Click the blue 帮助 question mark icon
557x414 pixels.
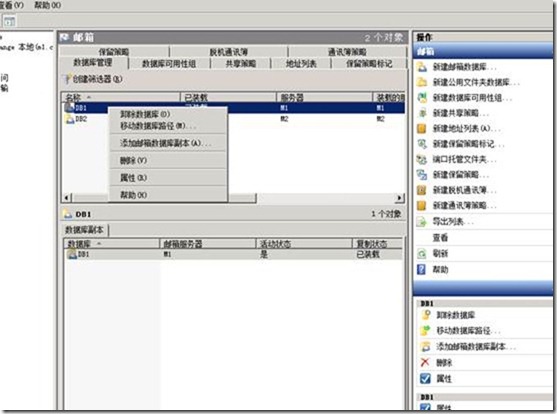click(x=422, y=269)
